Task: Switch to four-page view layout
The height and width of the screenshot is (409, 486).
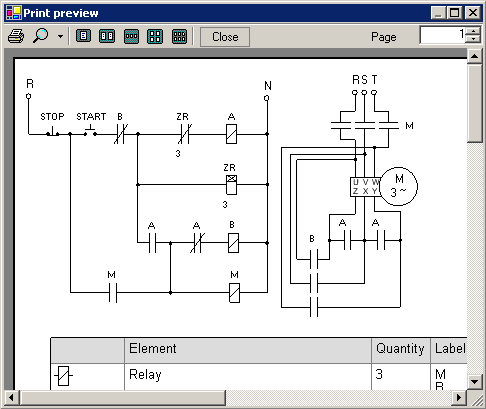Action: (155, 36)
